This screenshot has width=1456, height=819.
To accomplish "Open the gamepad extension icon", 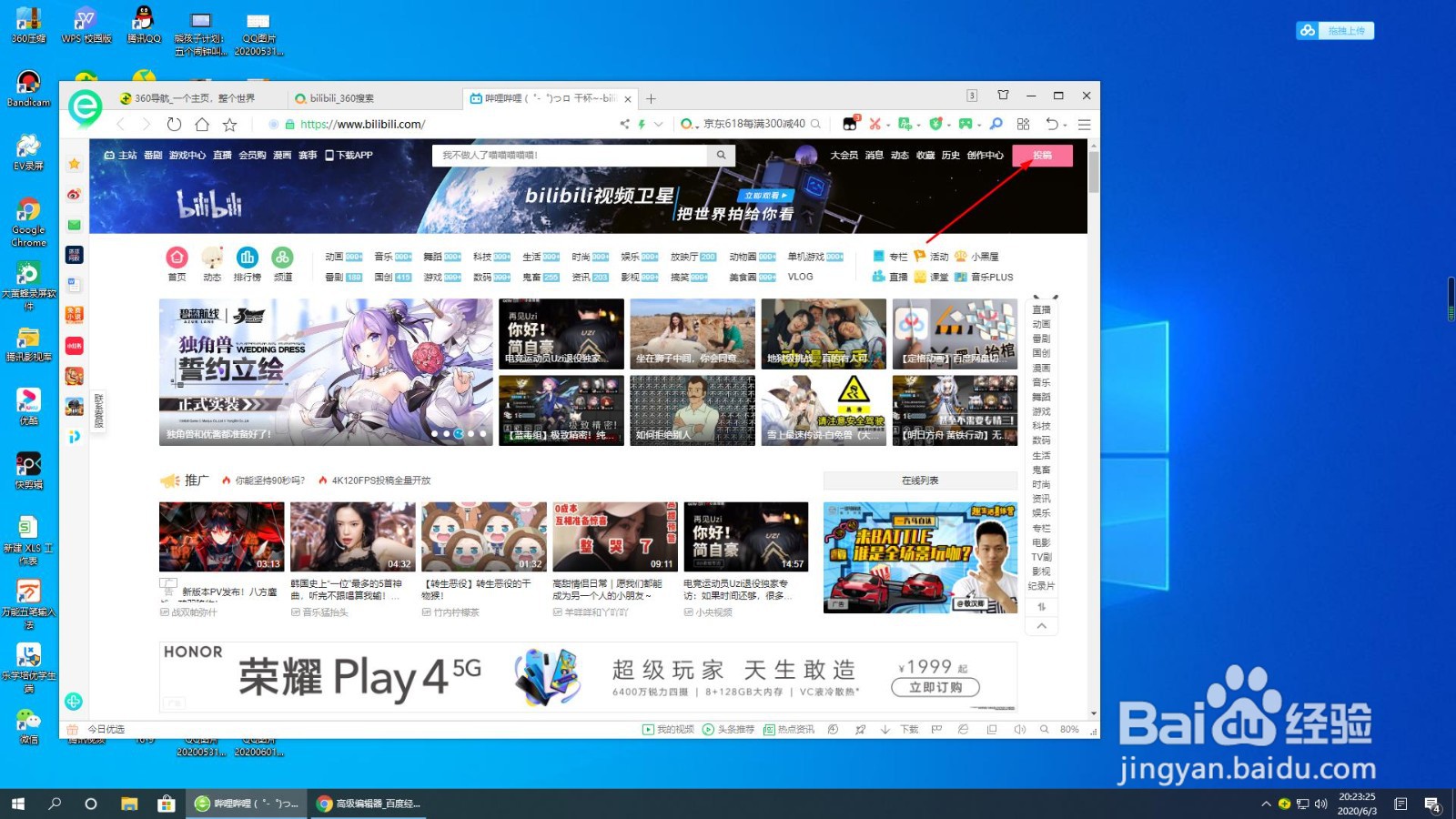I will coord(965,124).
